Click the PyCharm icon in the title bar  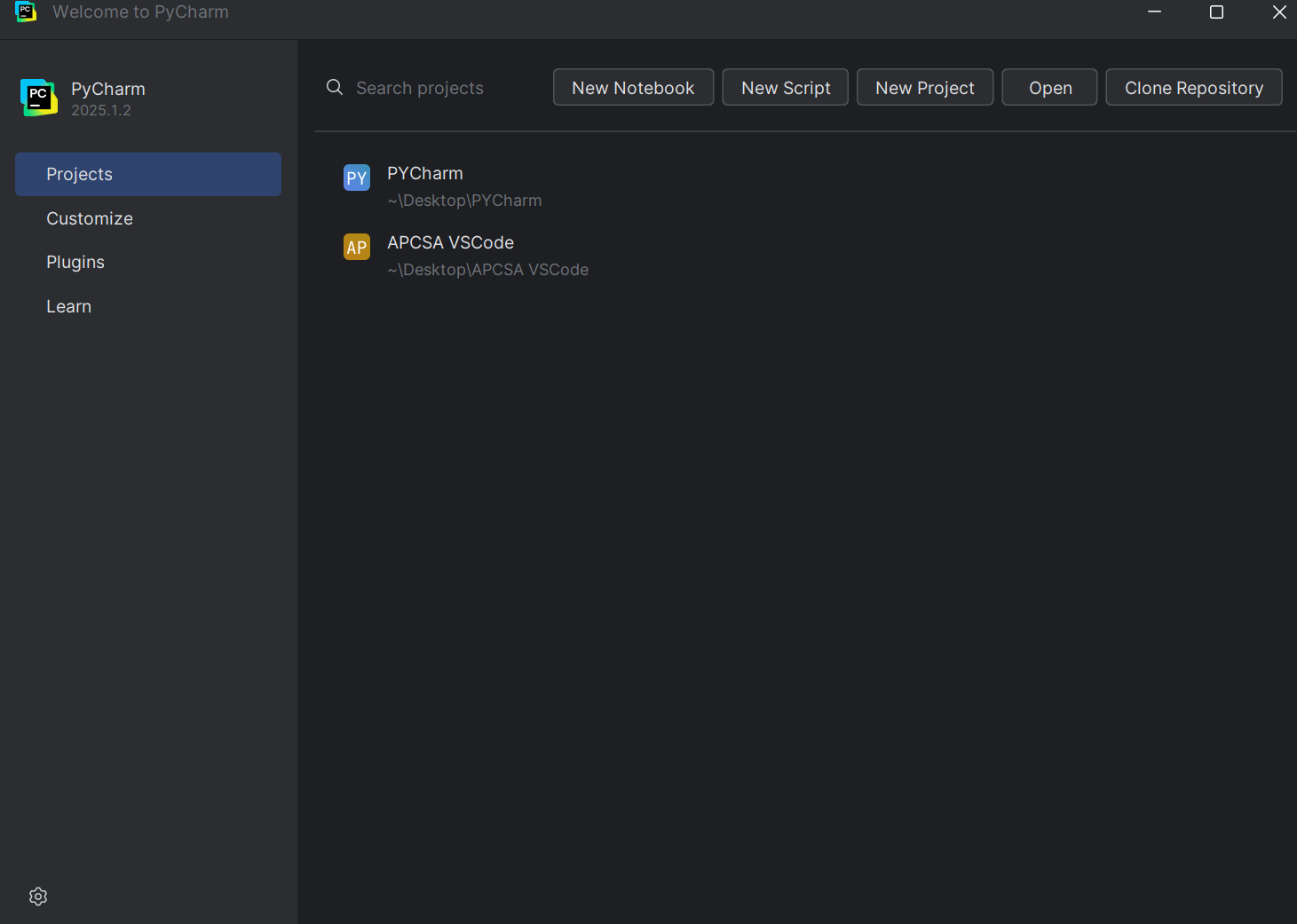[x=26, y=12]
